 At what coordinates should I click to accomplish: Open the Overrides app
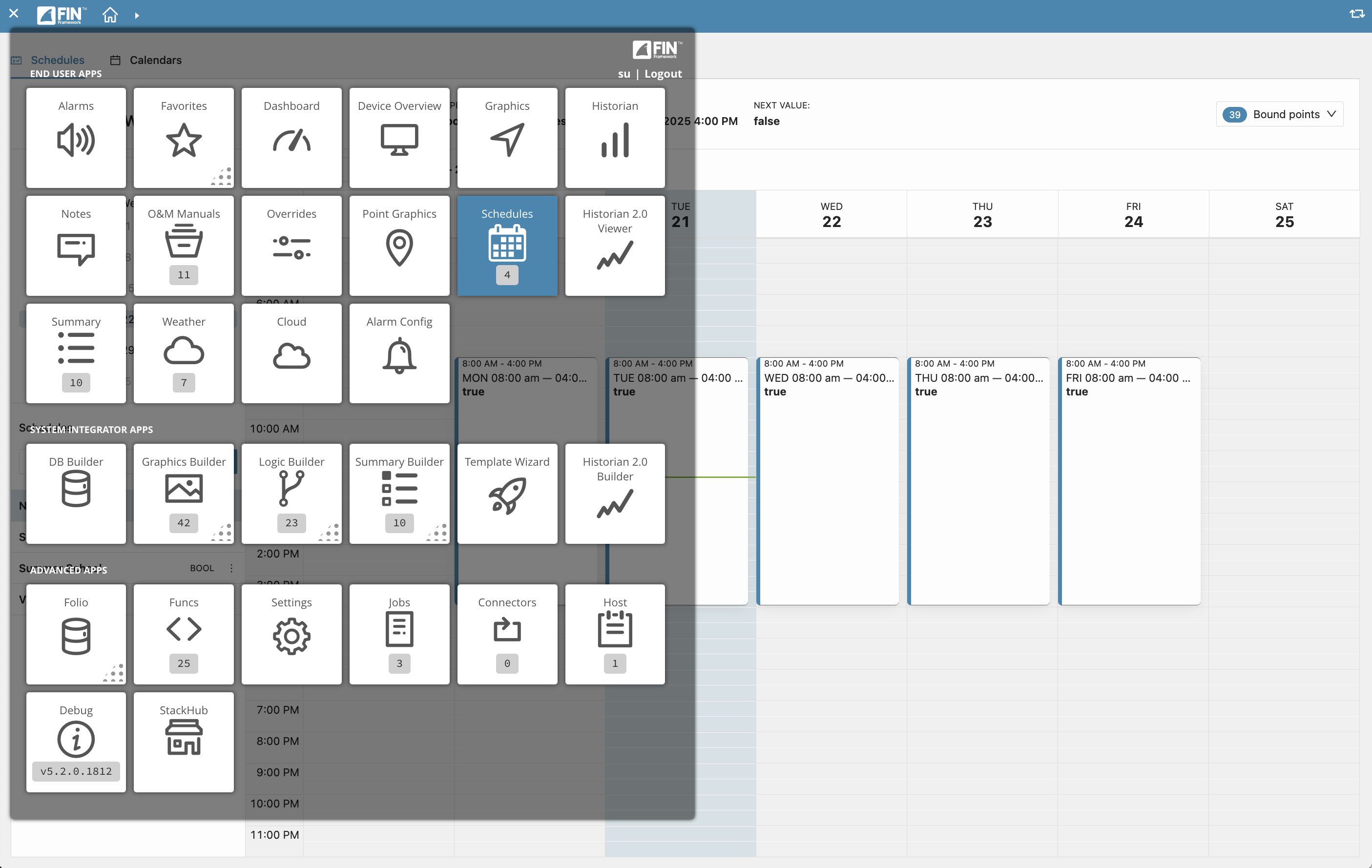click(291, 246)
